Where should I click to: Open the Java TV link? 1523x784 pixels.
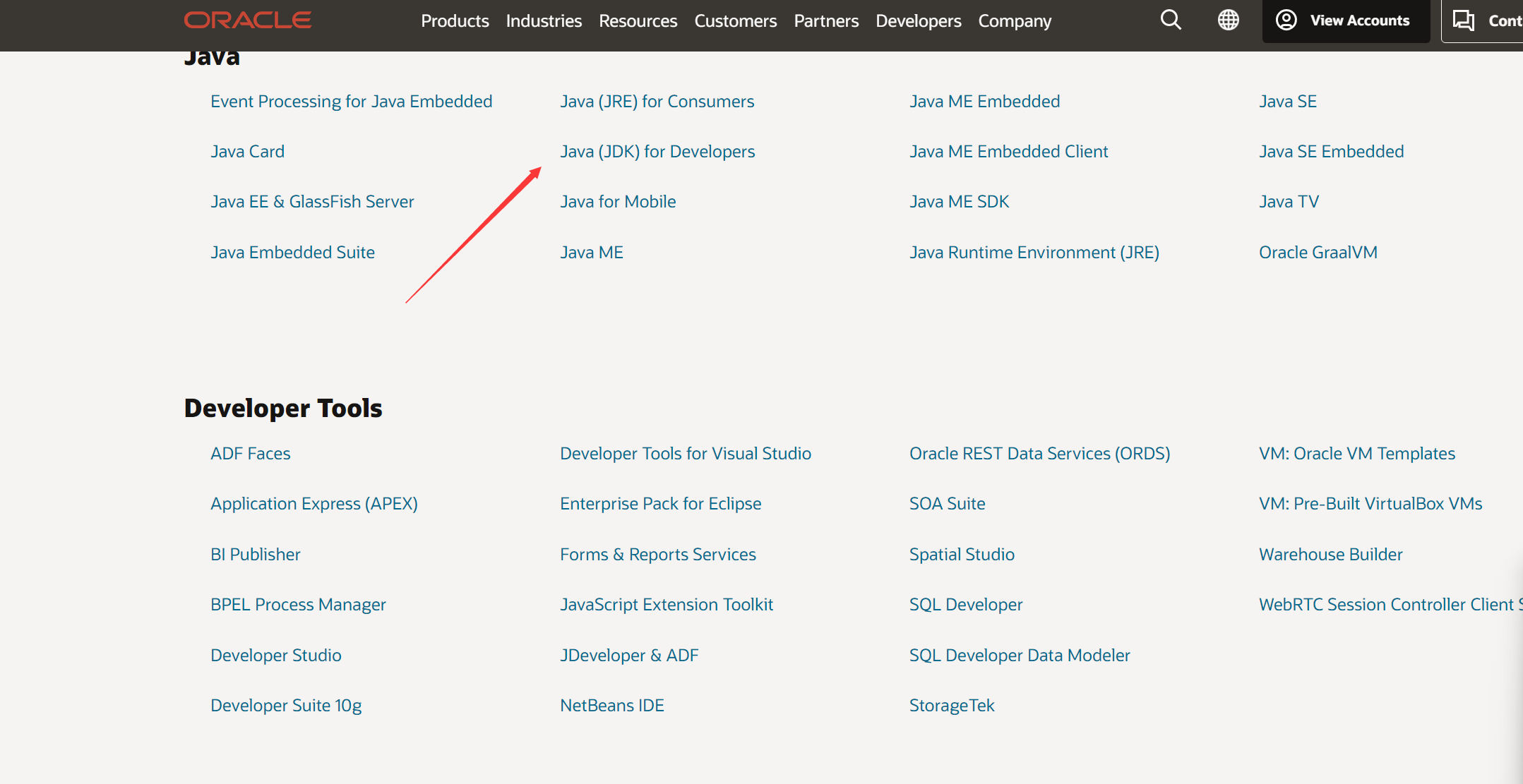tap(1289, 202)
